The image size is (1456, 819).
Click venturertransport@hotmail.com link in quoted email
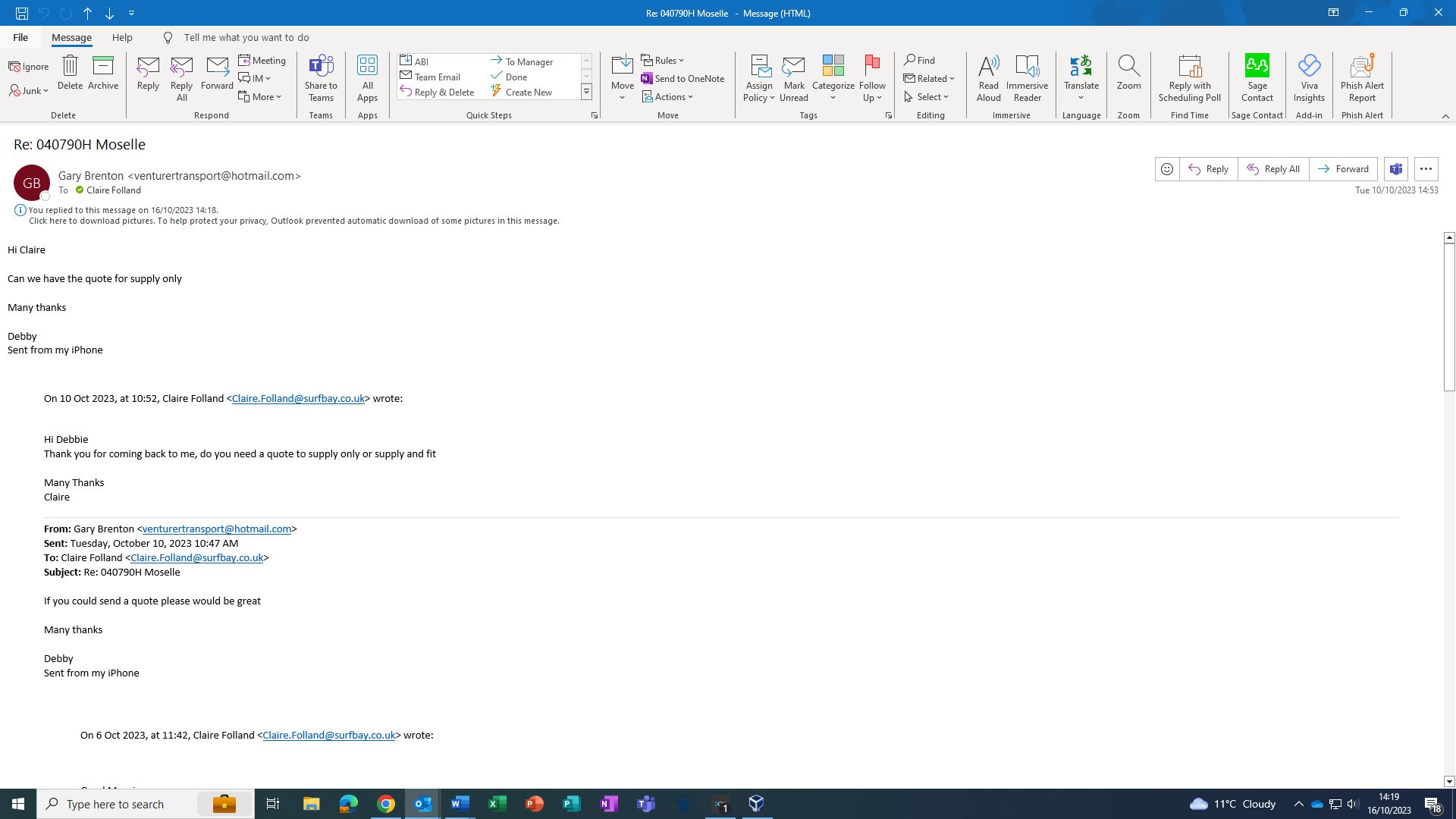click(216, 529)
